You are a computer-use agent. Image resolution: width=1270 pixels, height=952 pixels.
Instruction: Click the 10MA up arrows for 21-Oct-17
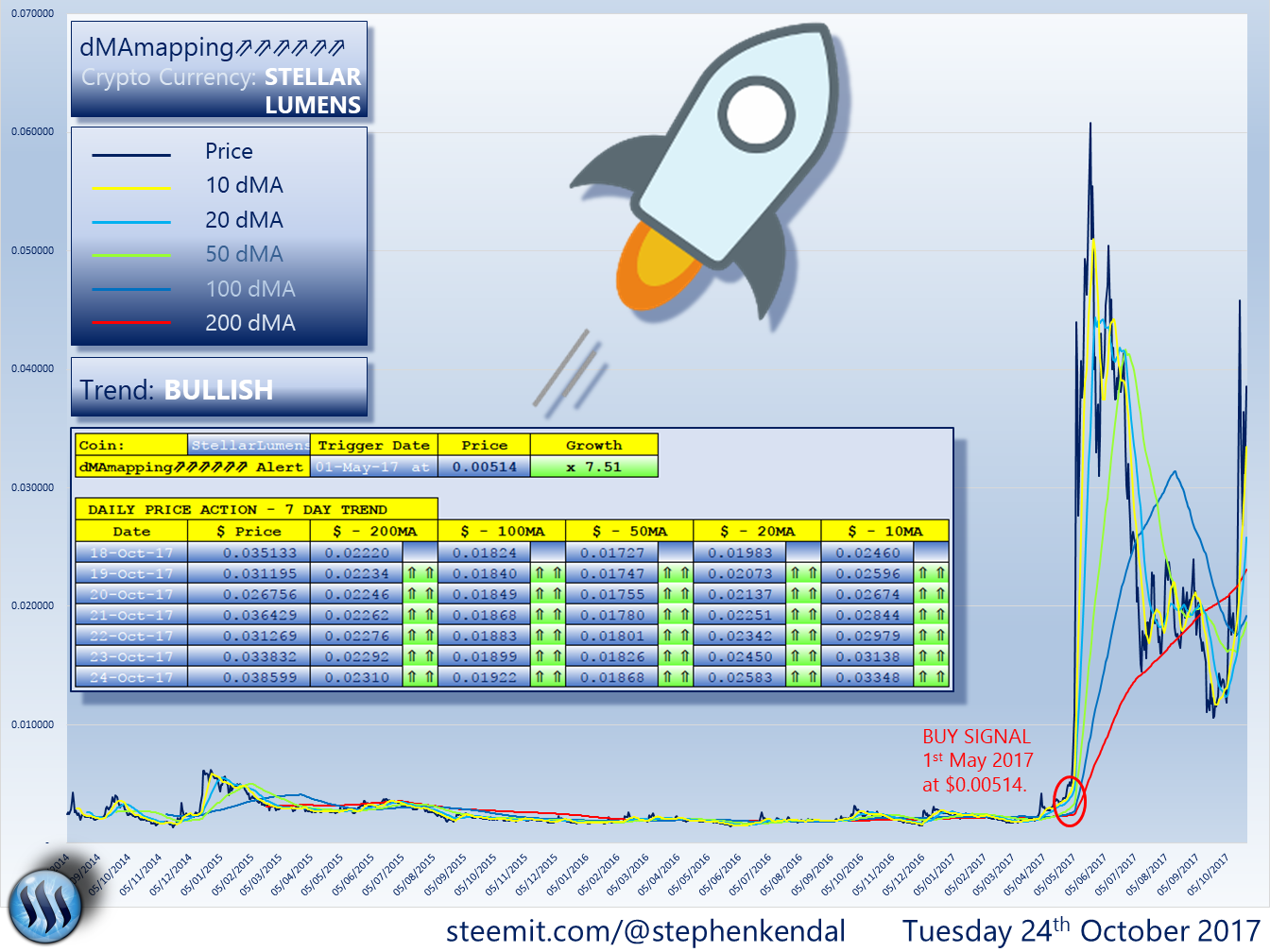click(x=931, y=615)
